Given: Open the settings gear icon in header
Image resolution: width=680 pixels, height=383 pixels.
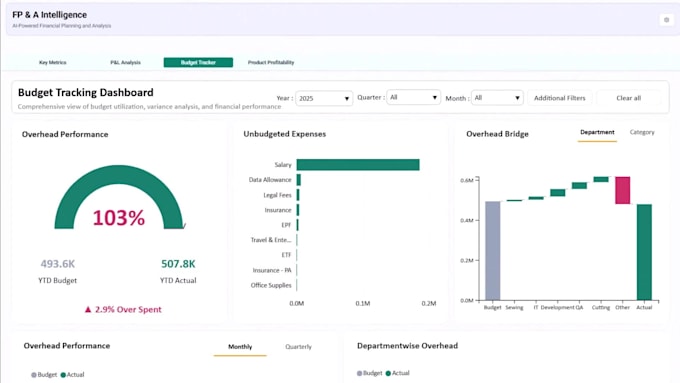Looking at the screenshot, I should point(667,20).
